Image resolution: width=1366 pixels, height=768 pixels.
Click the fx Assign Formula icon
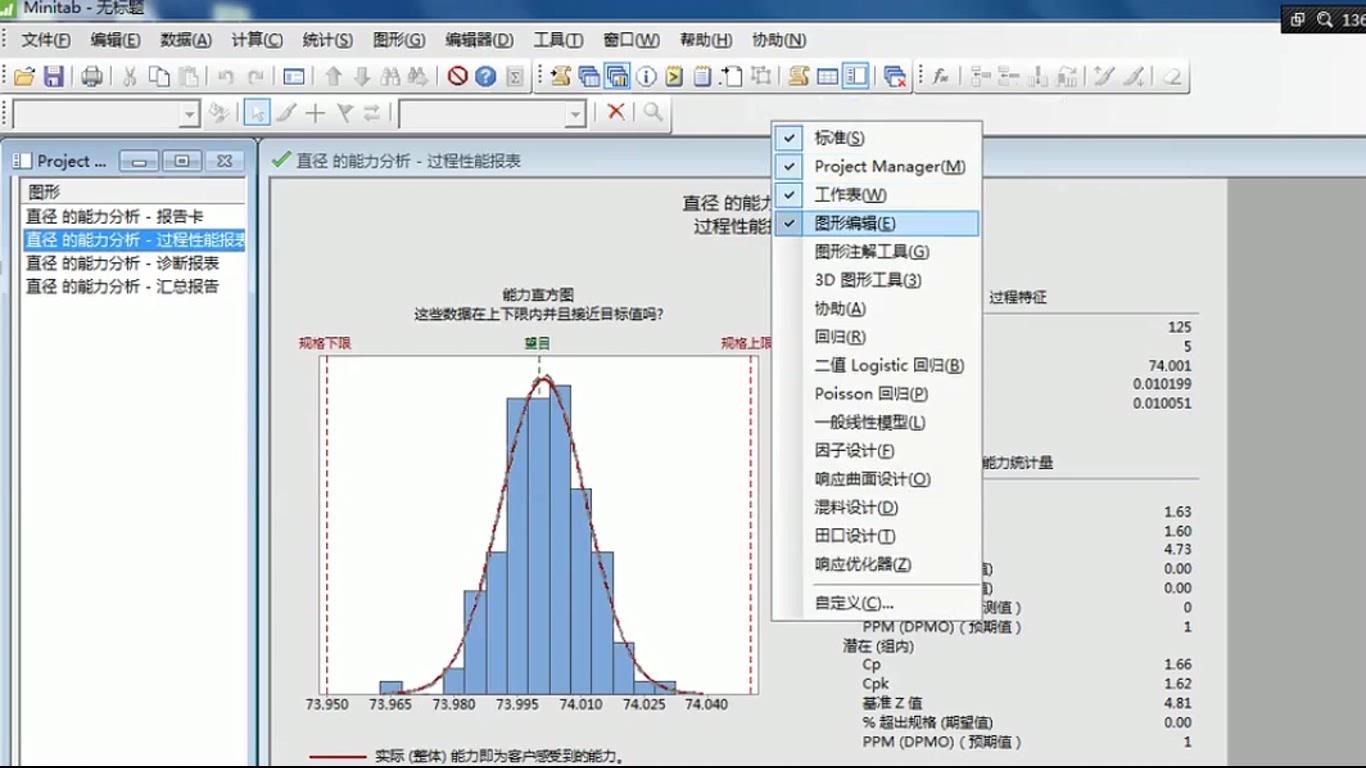pyautogui.click(x=940, y=76)
